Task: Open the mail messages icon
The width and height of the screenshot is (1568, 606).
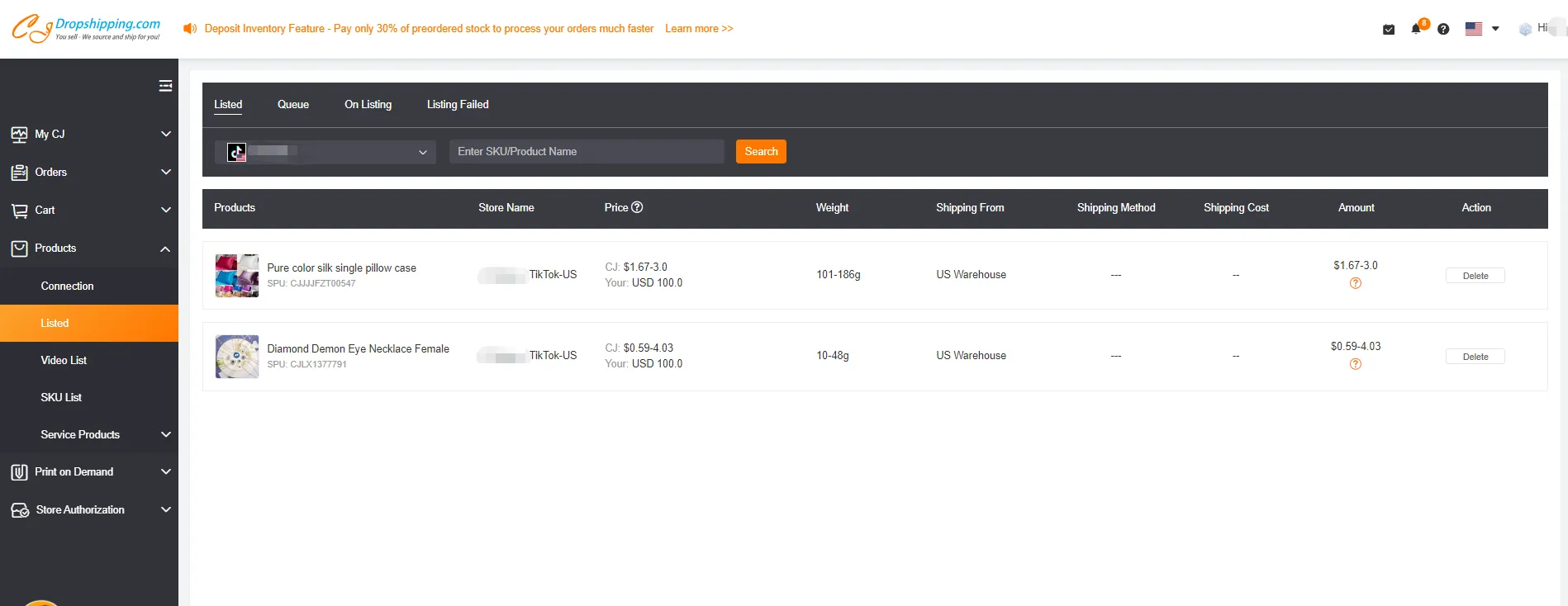Action: tap(1389, 30)
